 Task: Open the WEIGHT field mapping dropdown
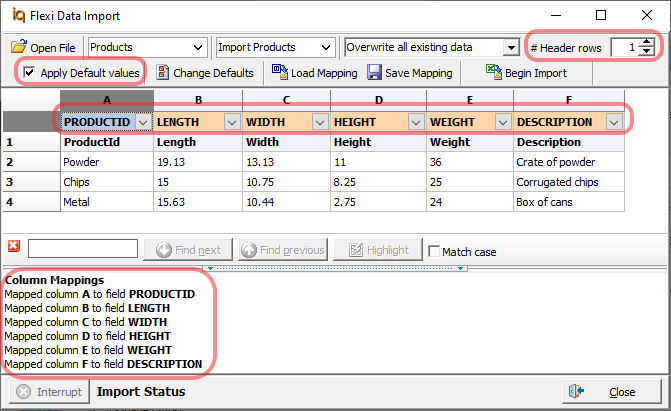pyautogui.click(x=503, y=122)
